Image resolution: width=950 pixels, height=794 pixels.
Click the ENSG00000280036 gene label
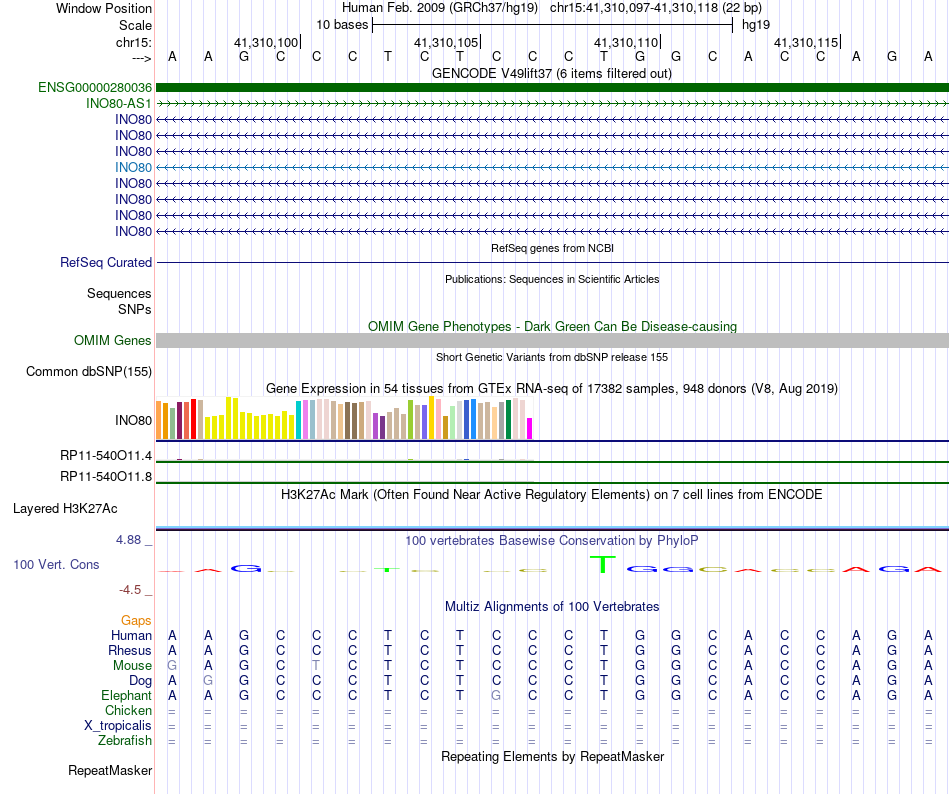(95, 87)
